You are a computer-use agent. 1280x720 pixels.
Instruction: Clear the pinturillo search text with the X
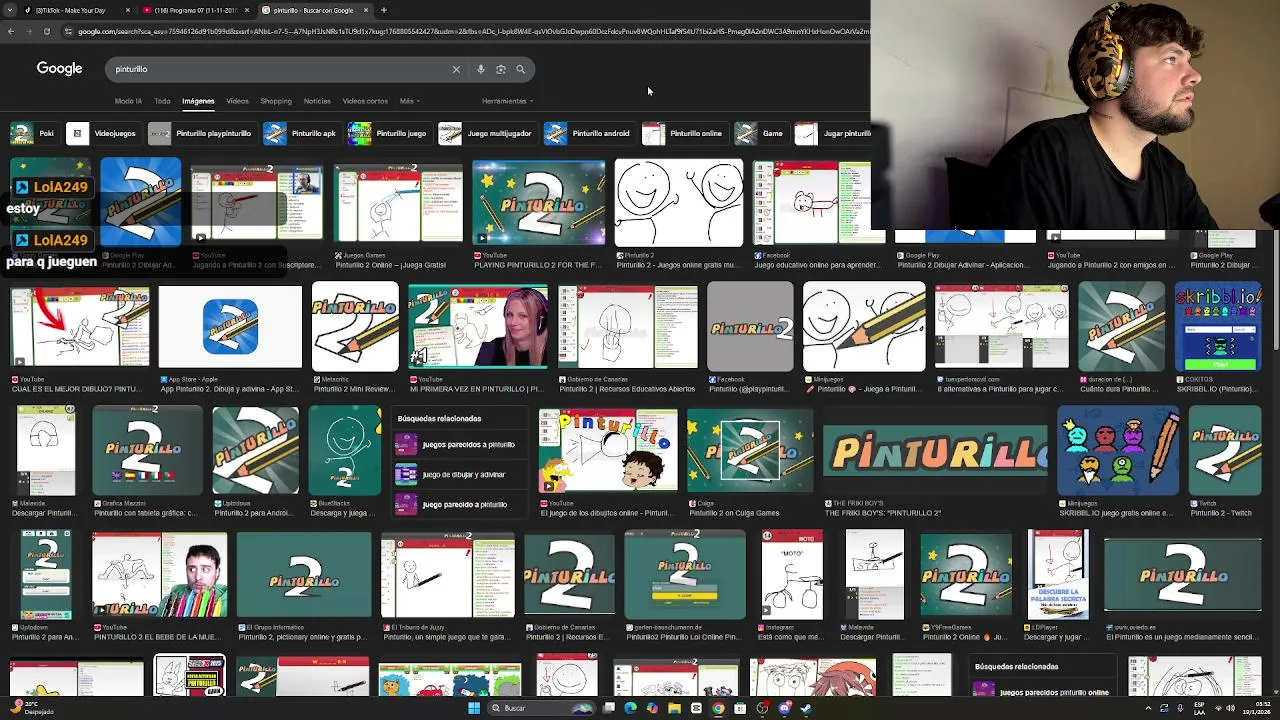pyautogui.click(x=456, y=69)
